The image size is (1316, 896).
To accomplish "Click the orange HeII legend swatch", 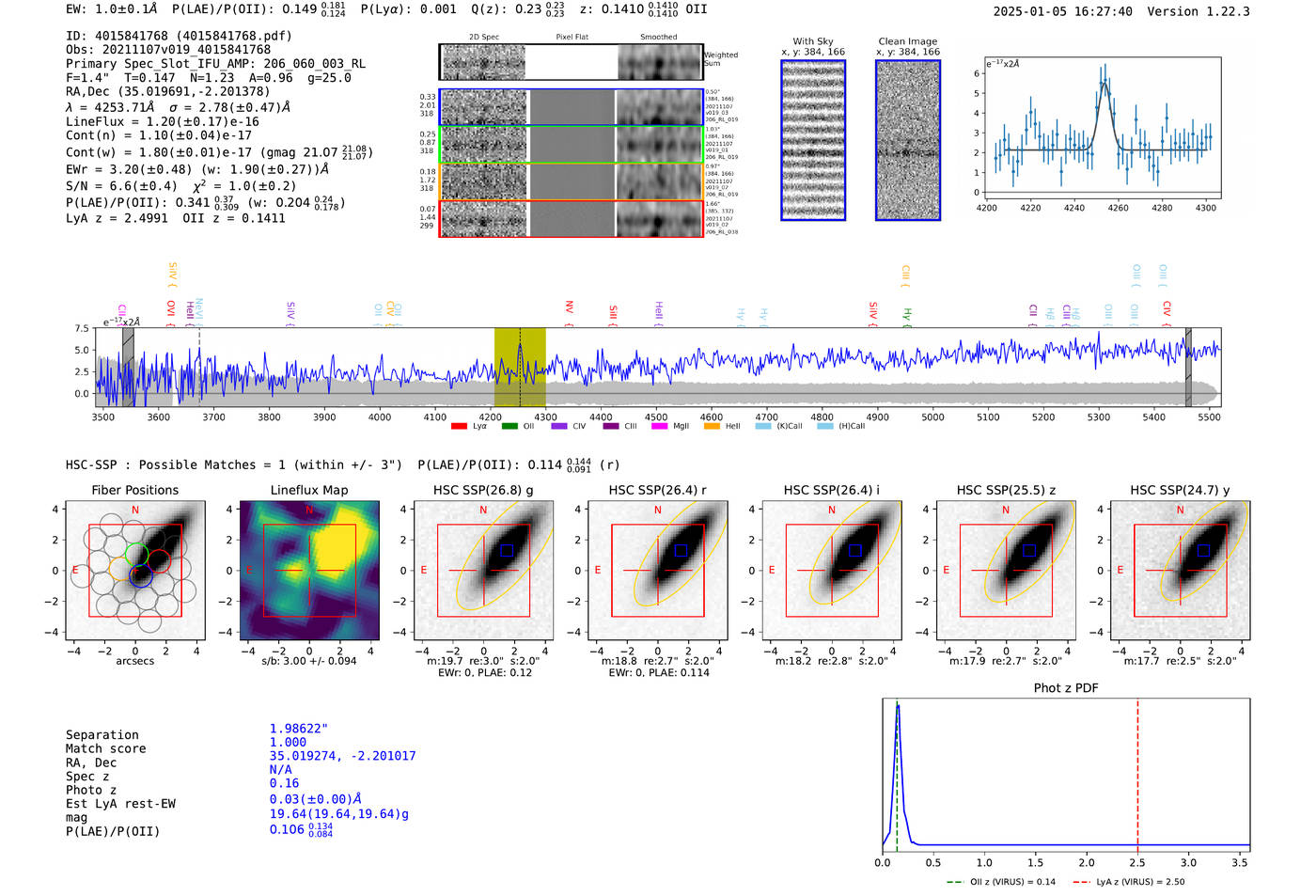I will (712, 426).
